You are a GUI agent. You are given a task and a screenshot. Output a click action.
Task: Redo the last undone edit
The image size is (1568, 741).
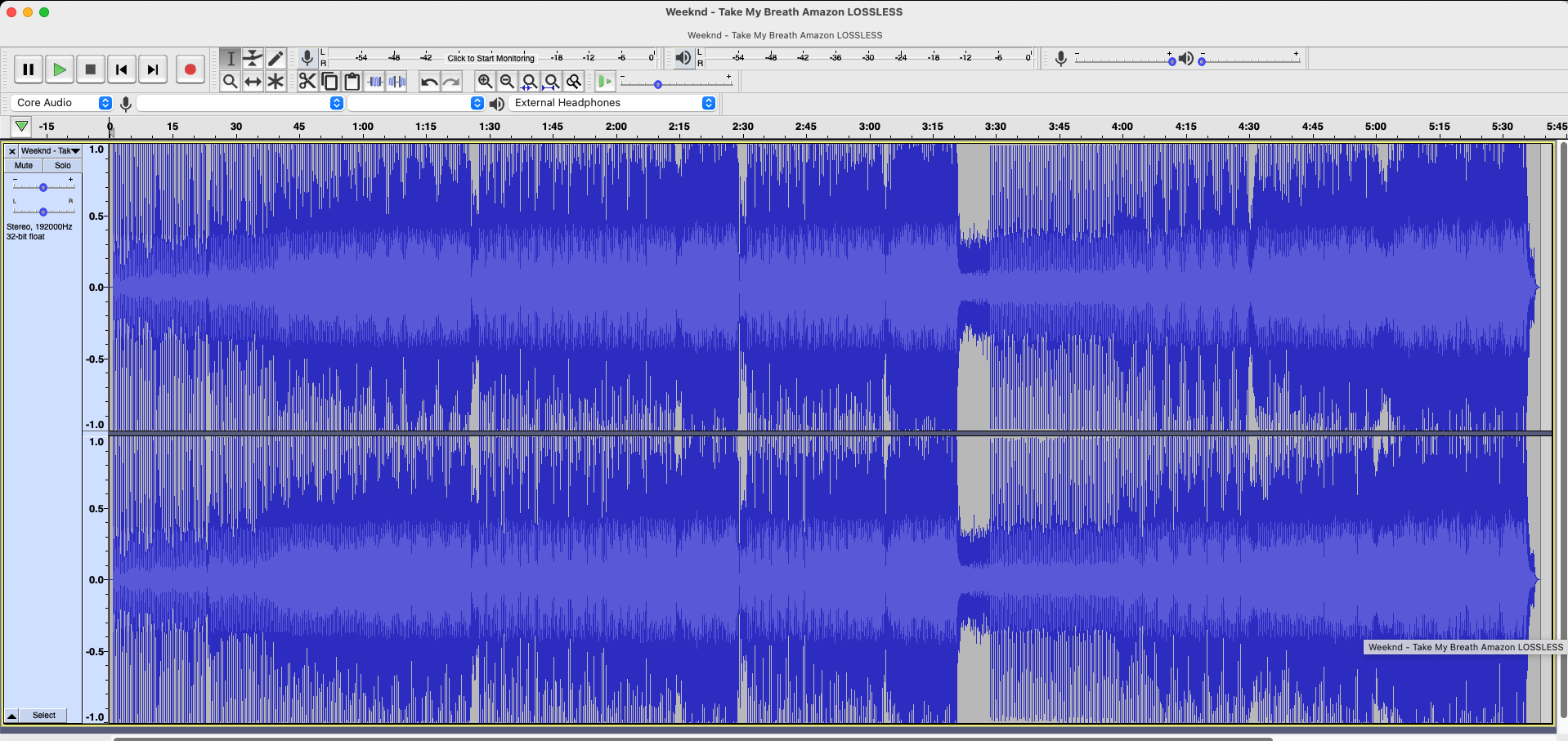pyautogui.click(x=451, y=81)
